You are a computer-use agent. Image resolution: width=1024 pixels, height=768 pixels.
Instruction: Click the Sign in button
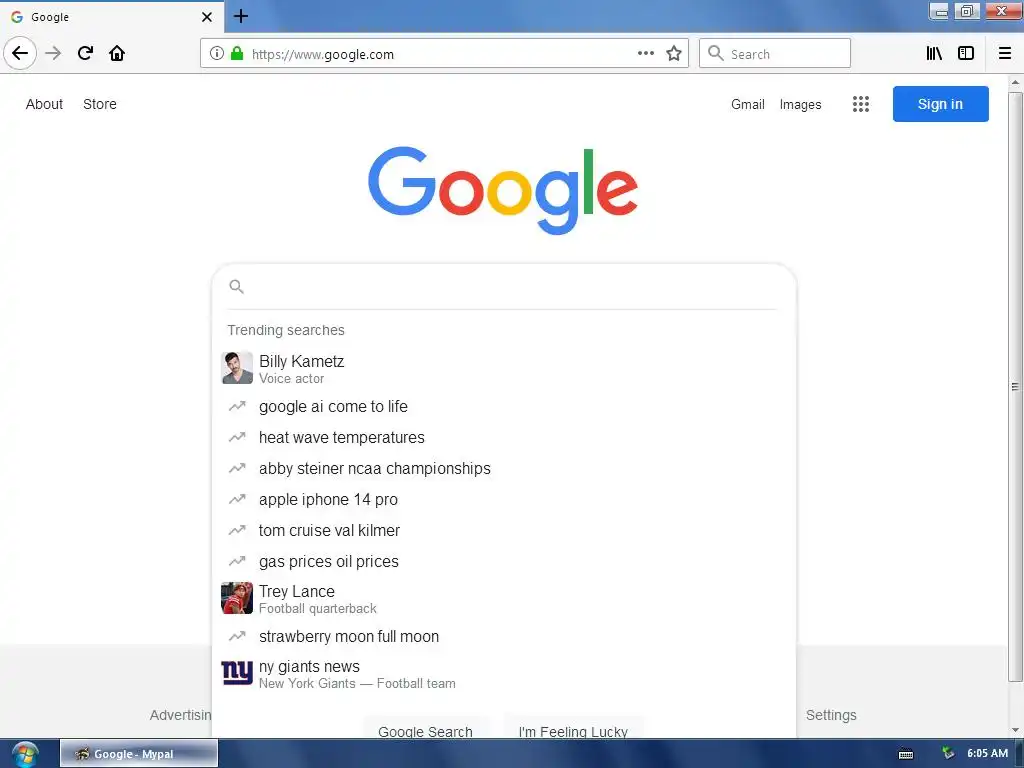[x=940, y=104]
